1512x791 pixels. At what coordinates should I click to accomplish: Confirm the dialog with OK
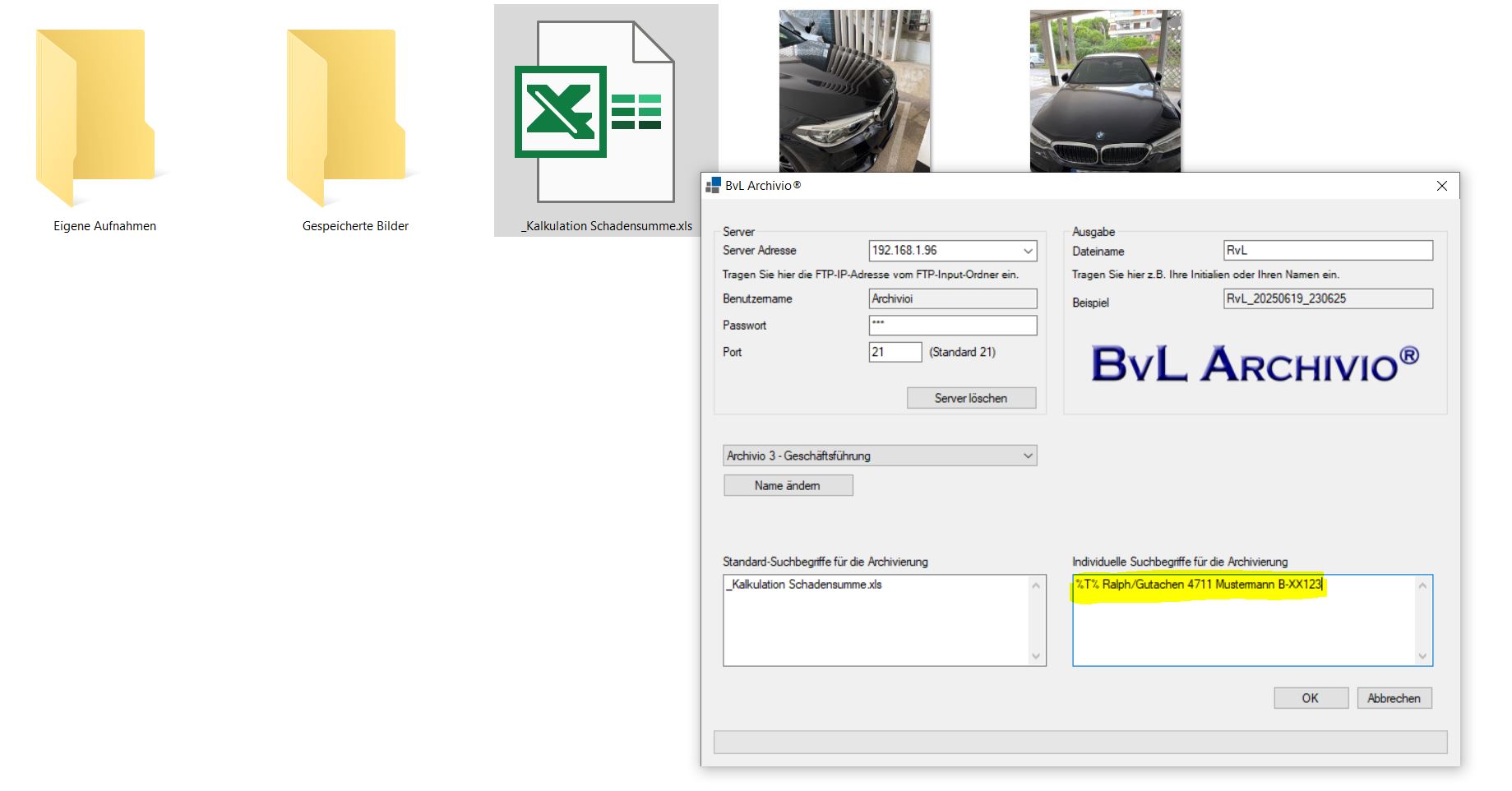tap(1310, 698)
